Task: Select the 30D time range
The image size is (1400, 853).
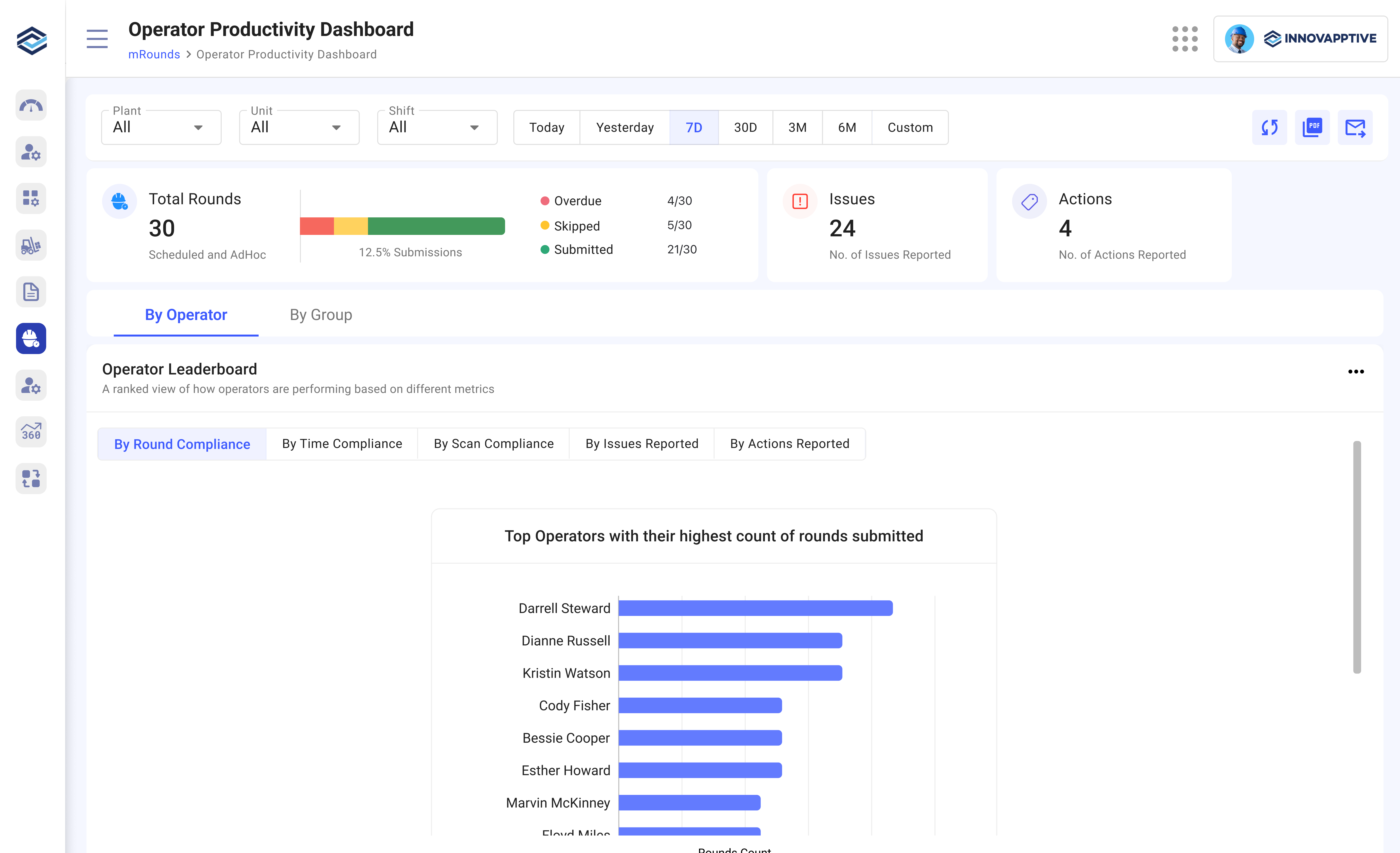Action: click(x=745, y=127)
